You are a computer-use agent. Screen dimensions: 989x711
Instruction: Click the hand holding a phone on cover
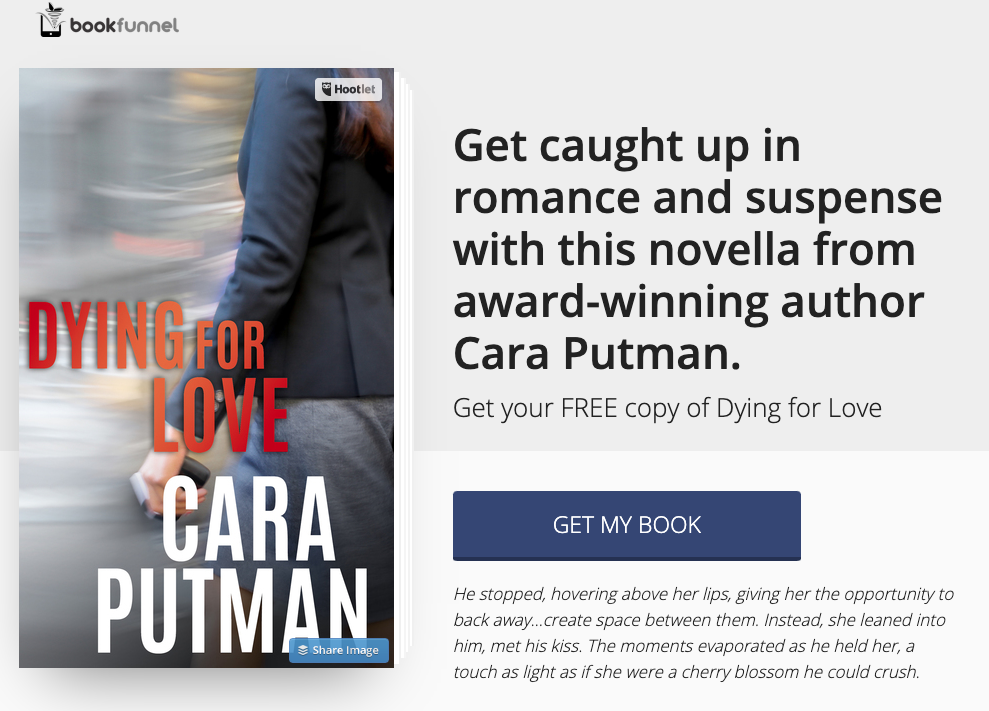[x=170, y=481]
